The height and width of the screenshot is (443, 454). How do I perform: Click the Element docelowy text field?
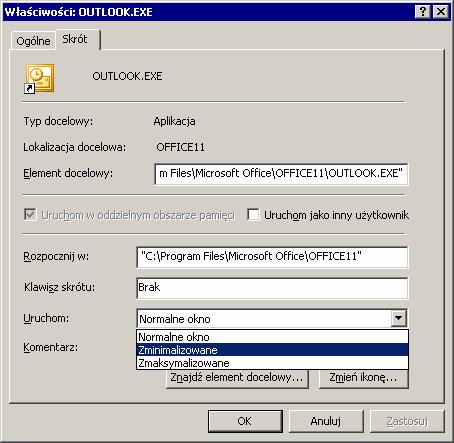pyautogui.click(x=281, y=174)
